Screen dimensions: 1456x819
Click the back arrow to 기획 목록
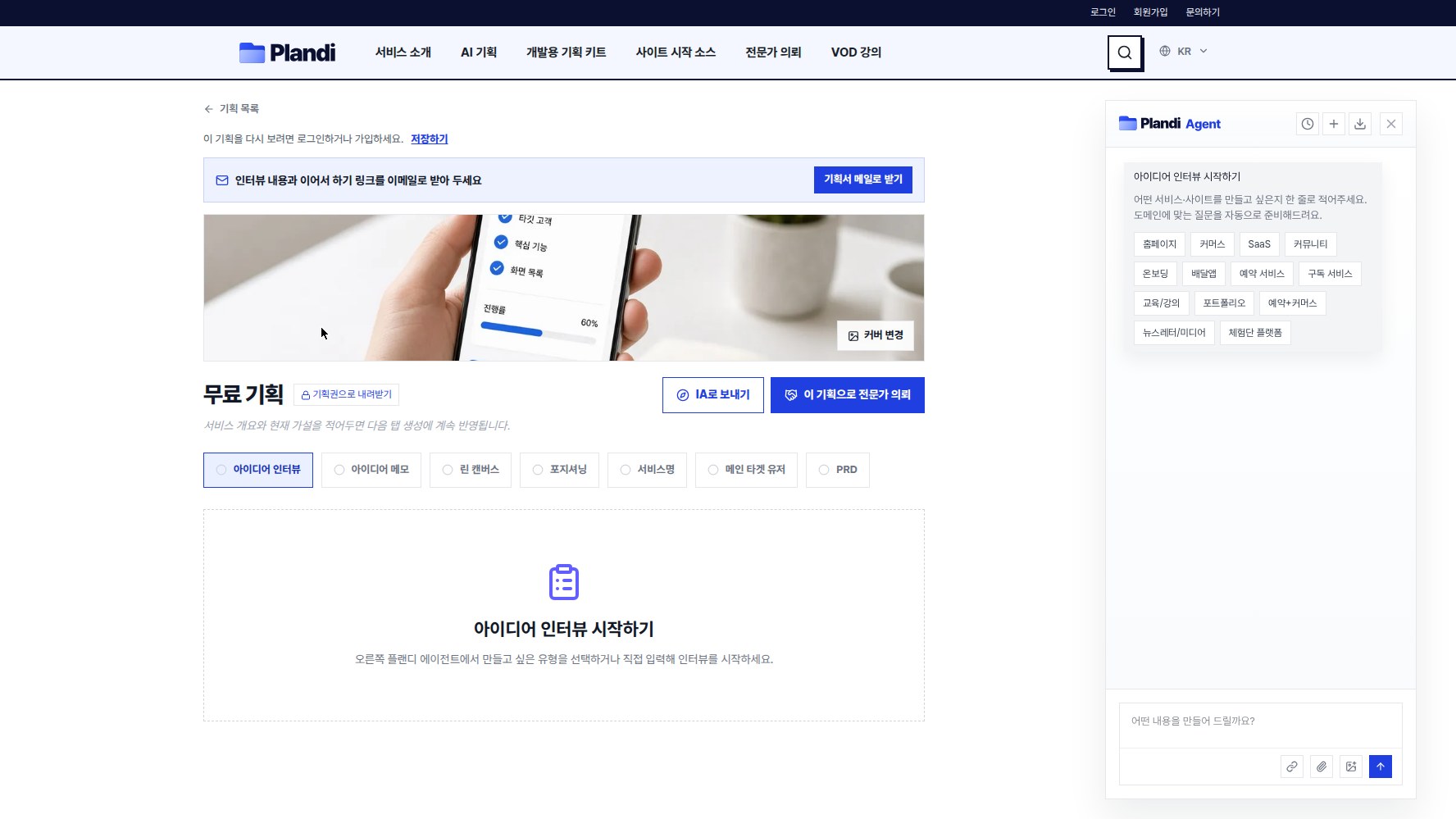coord(208,109)
